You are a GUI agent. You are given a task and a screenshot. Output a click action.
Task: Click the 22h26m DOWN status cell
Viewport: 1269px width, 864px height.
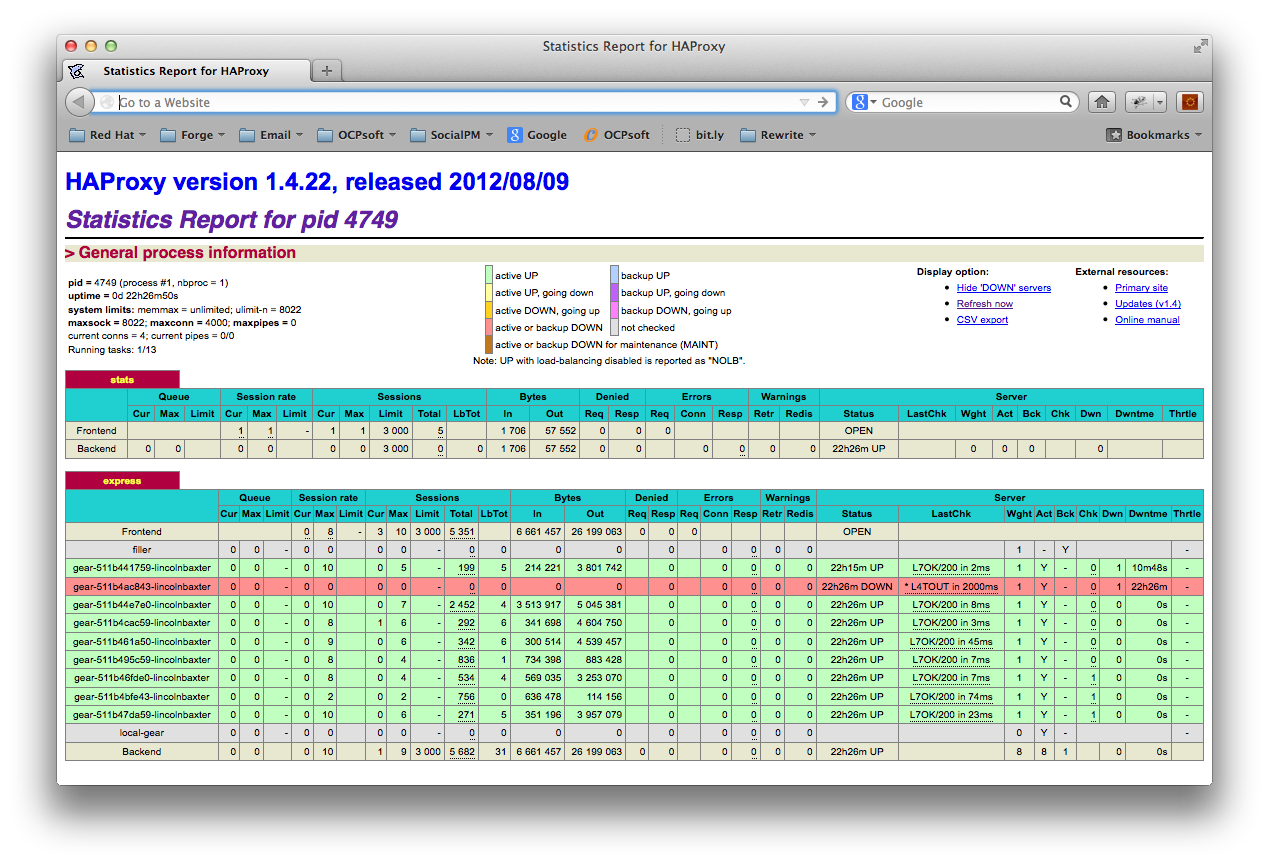pyautogui.click(x=857, y=587)
